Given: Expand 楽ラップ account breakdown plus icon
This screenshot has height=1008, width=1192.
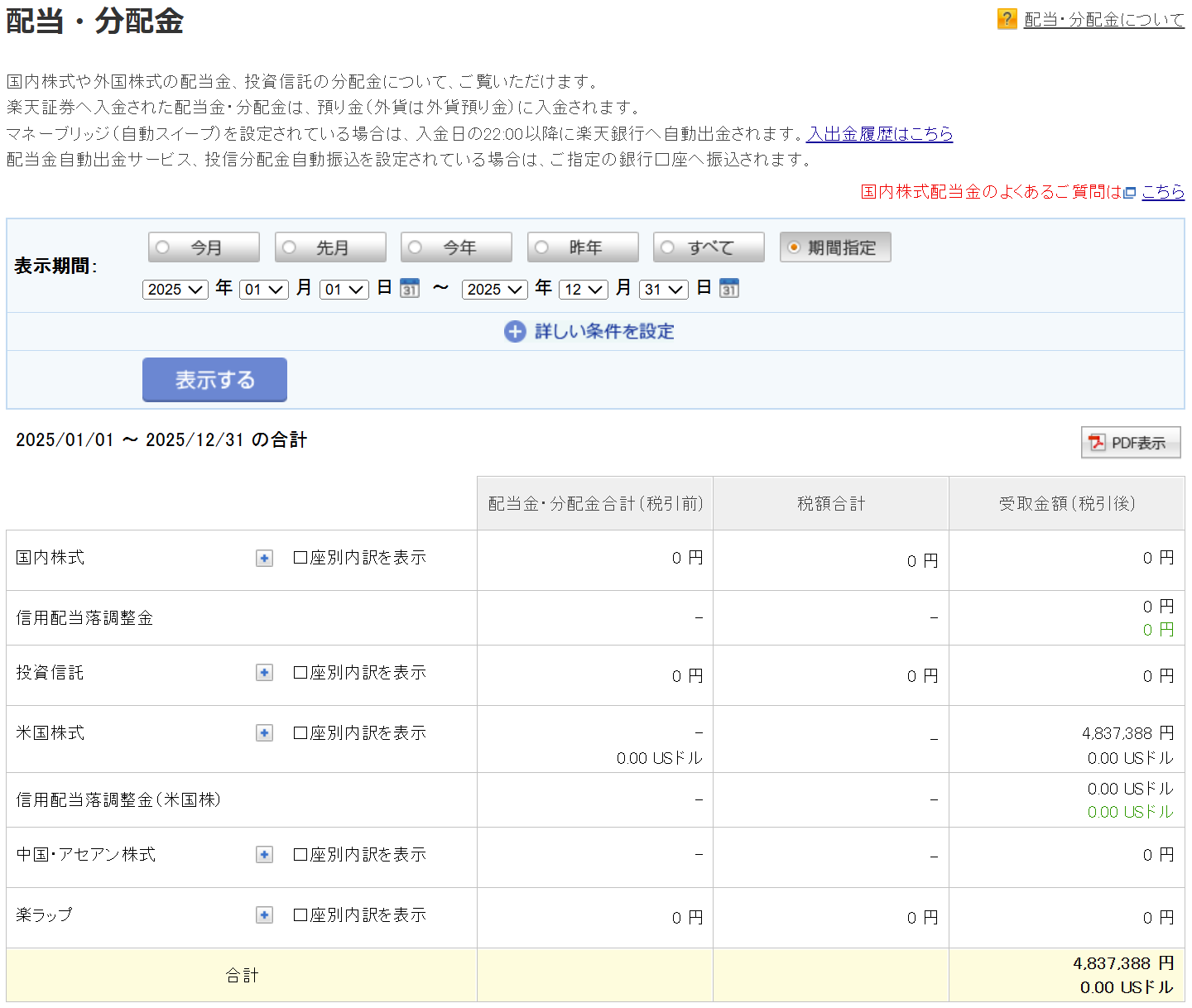Looking at the screenshot, I should [264, 915].
